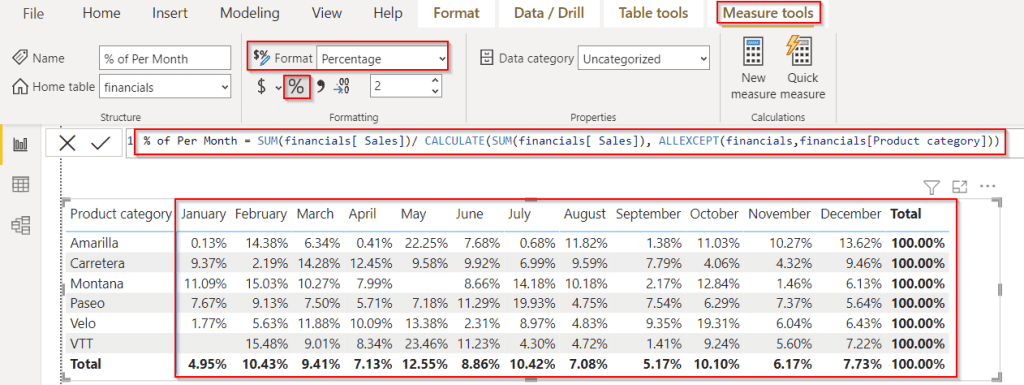Switch to the Modeling tab

(249, 13)
